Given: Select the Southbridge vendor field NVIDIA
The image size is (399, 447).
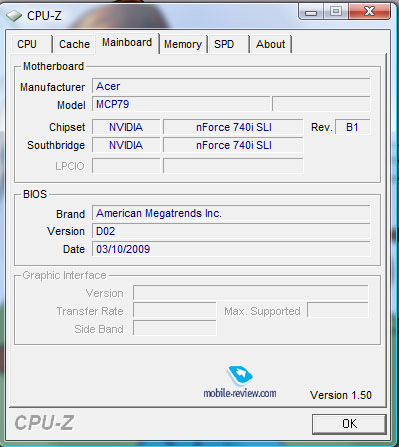Looking at the screenshot, I should point(126,145).
